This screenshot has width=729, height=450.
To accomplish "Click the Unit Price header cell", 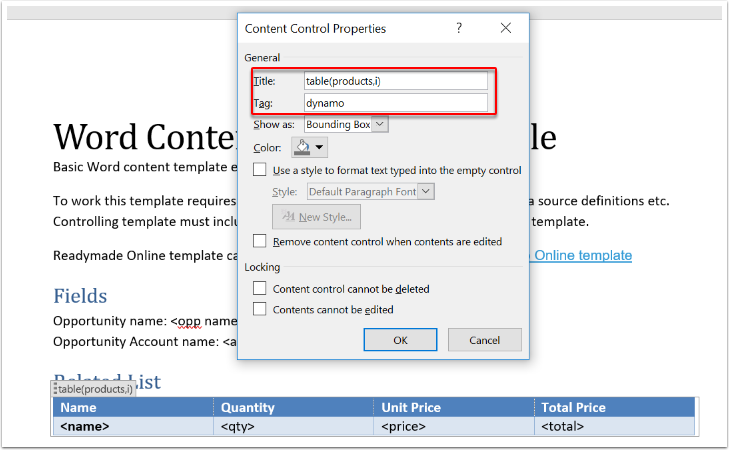I will [x=452, y=407].
